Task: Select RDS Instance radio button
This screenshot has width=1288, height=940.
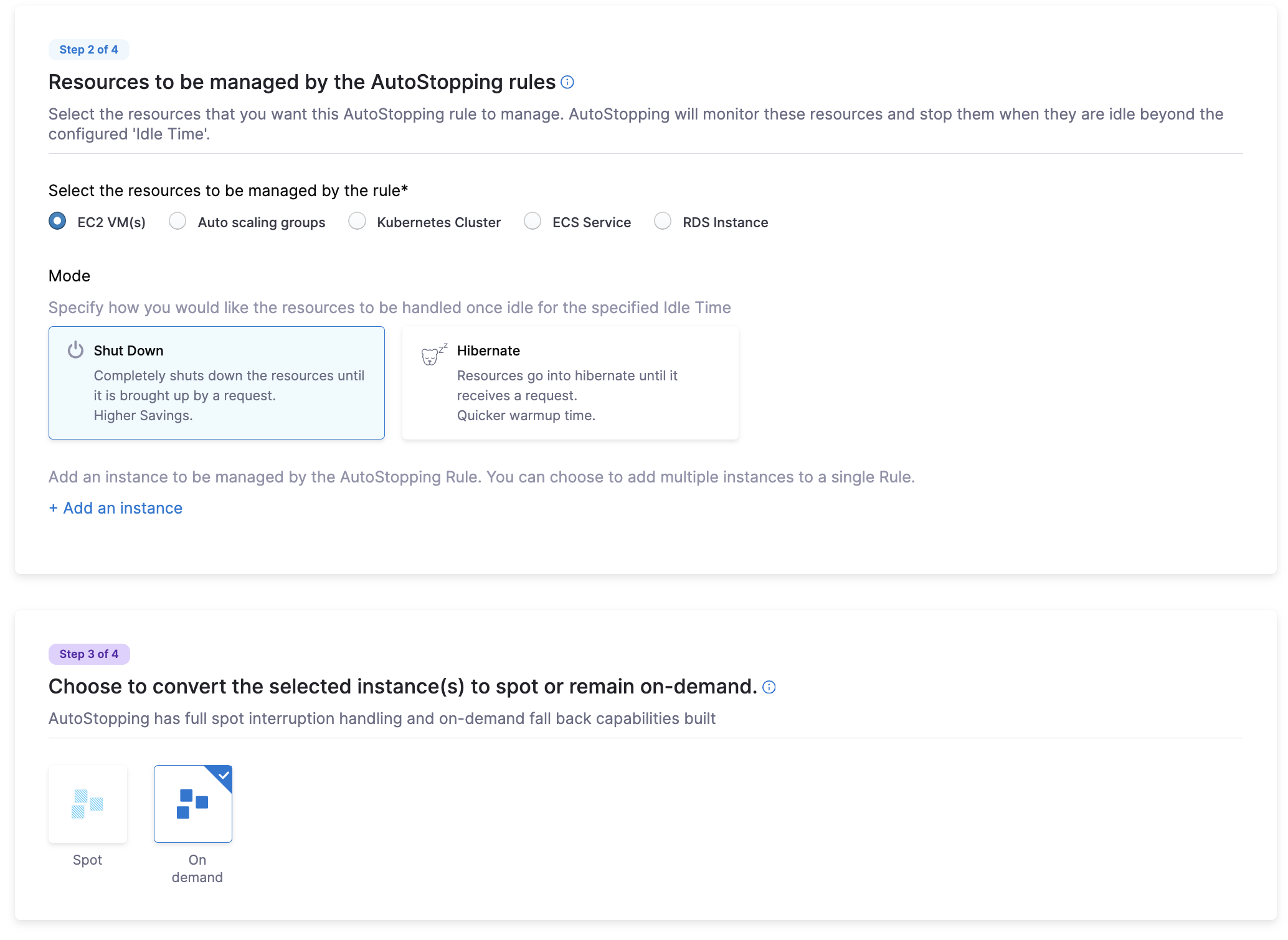Action: 663,221
